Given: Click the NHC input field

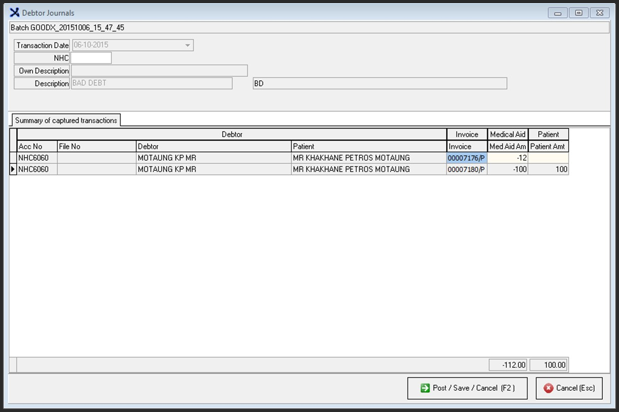Looking at the screenshot, I should pos(91,58).
